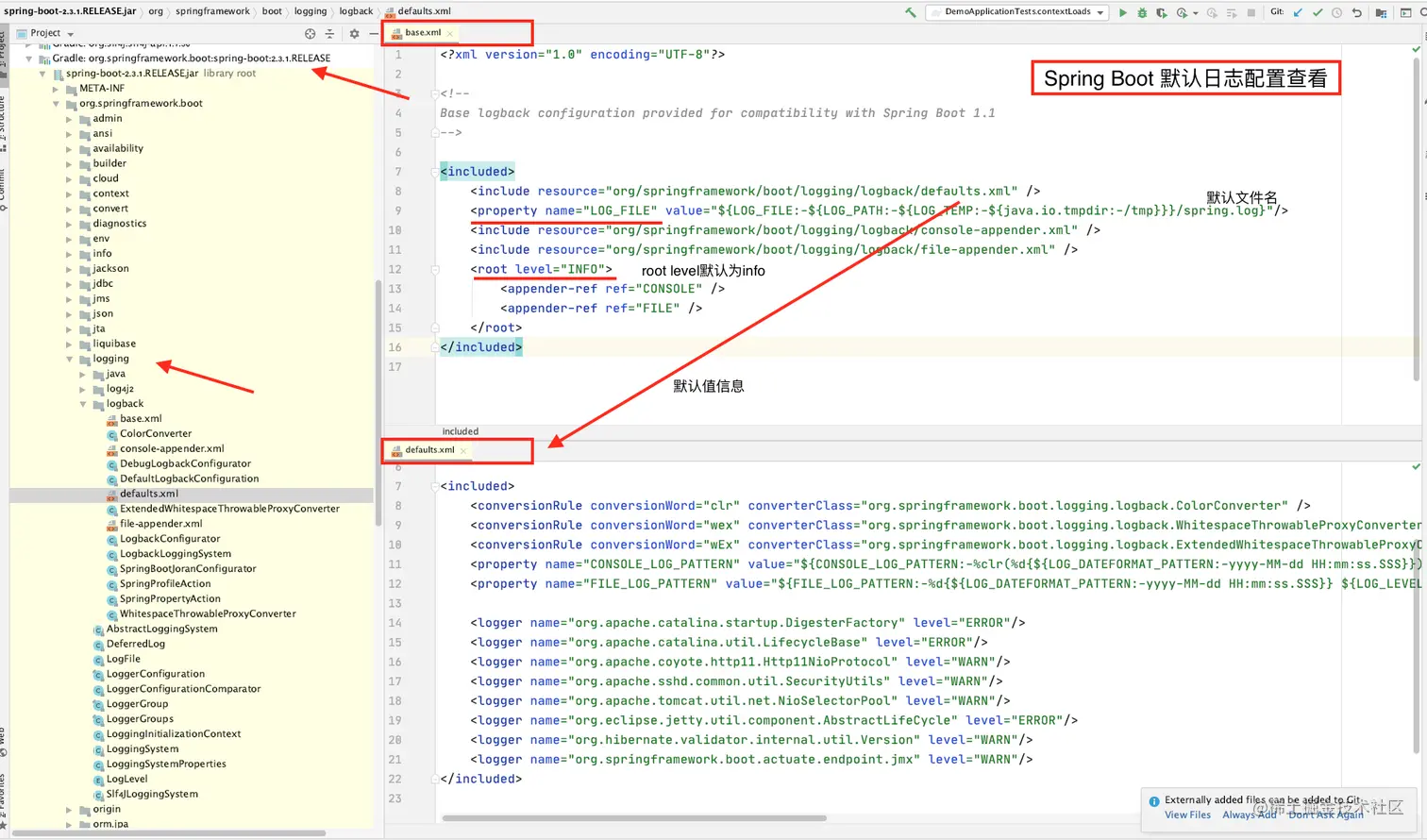Update project with blue Git arrow
Screen dimensions: 1427x840
tap(1298, 12)
